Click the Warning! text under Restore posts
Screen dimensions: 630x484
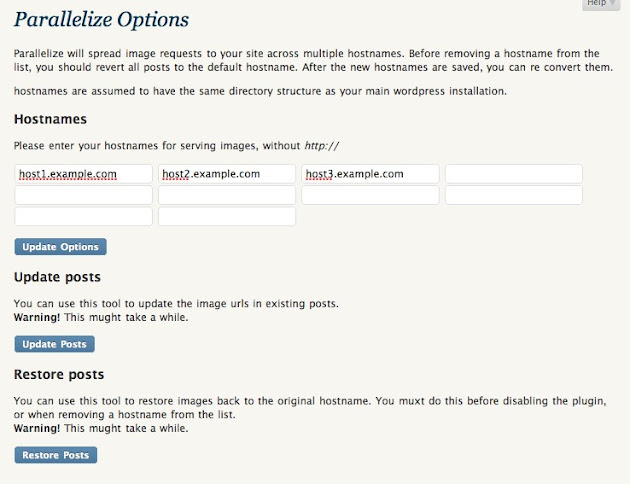tap(37, 428)
